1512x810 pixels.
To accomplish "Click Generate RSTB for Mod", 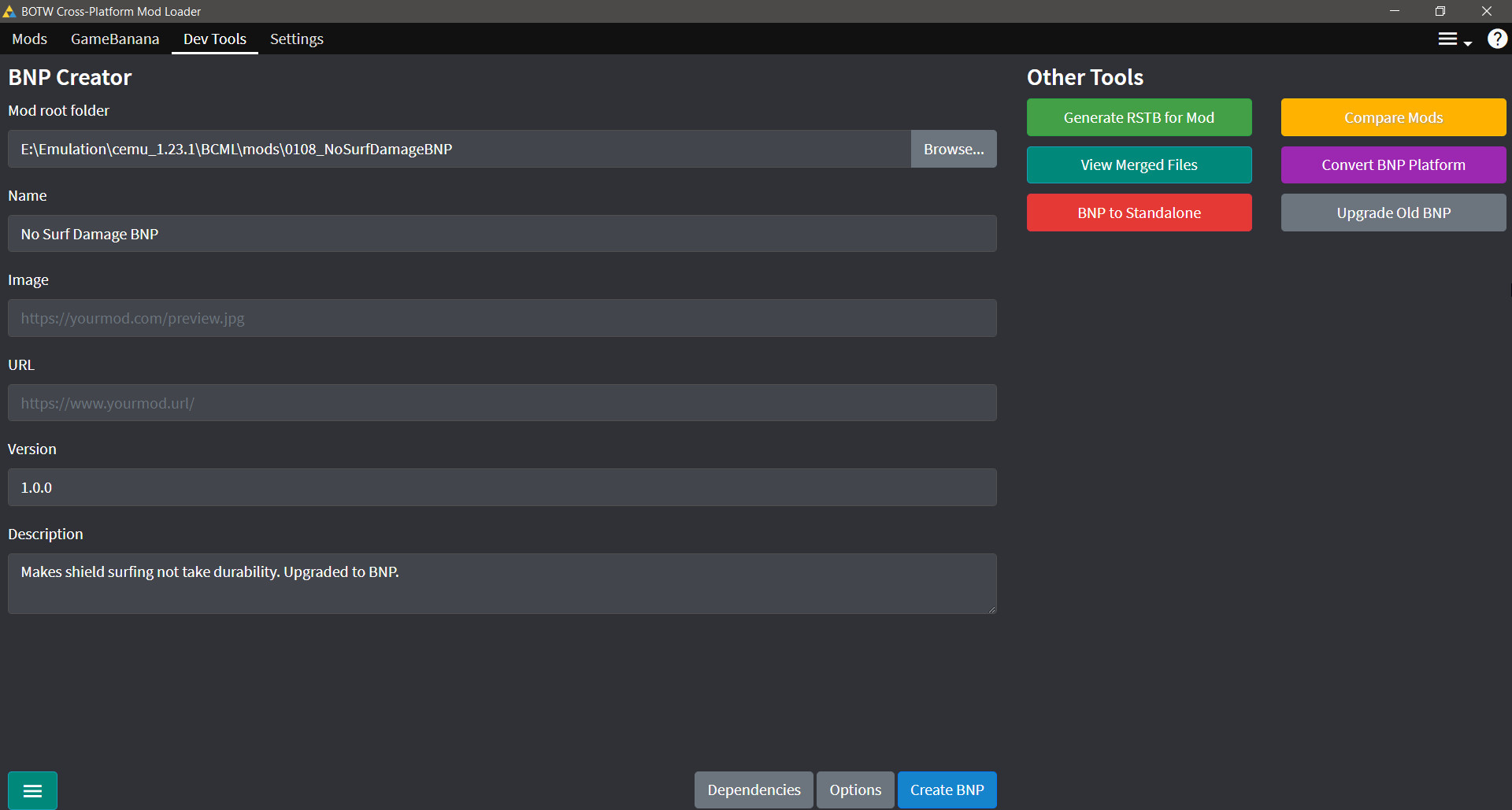I will 1139,117.
